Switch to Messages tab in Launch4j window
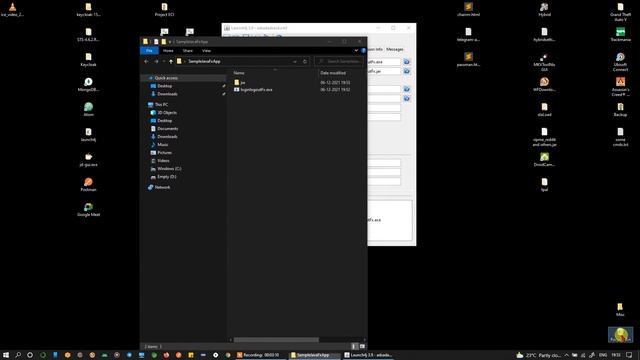Screen dimensions: 640x360 [x=395, y=49]
